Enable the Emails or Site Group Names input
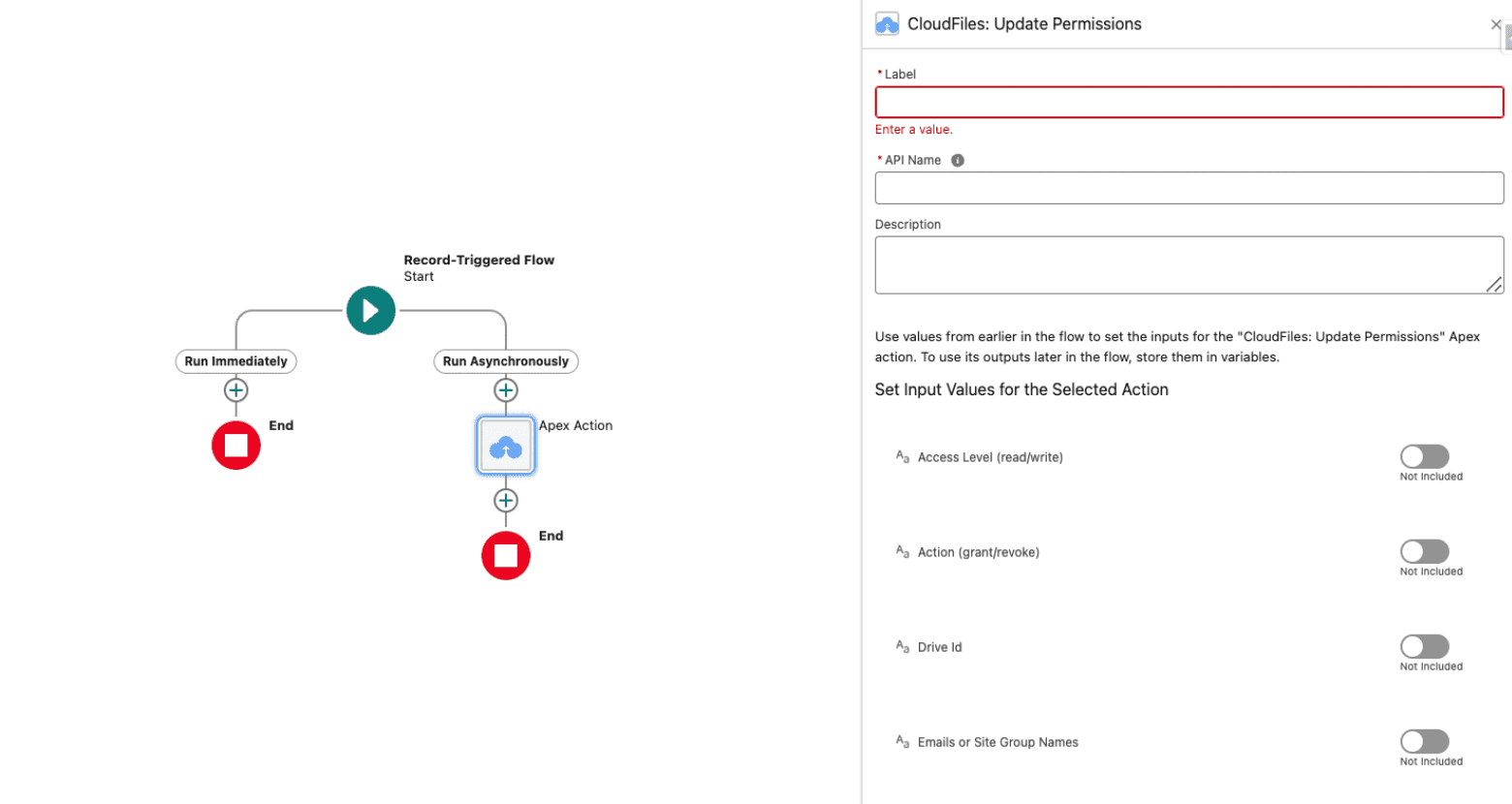1512x804 pixels. click(1424, 741)
